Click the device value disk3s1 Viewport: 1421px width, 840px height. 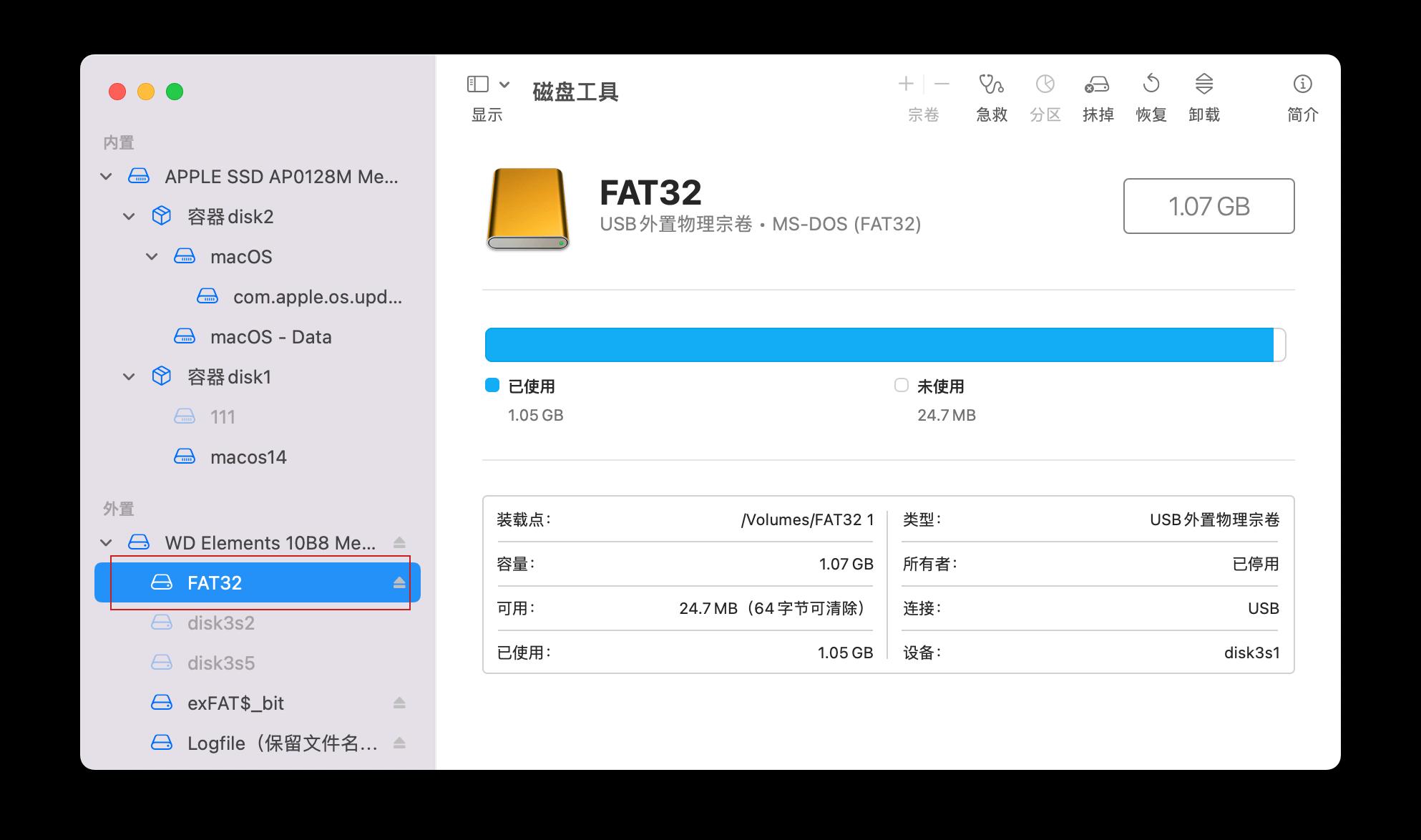click(1251, 653)
